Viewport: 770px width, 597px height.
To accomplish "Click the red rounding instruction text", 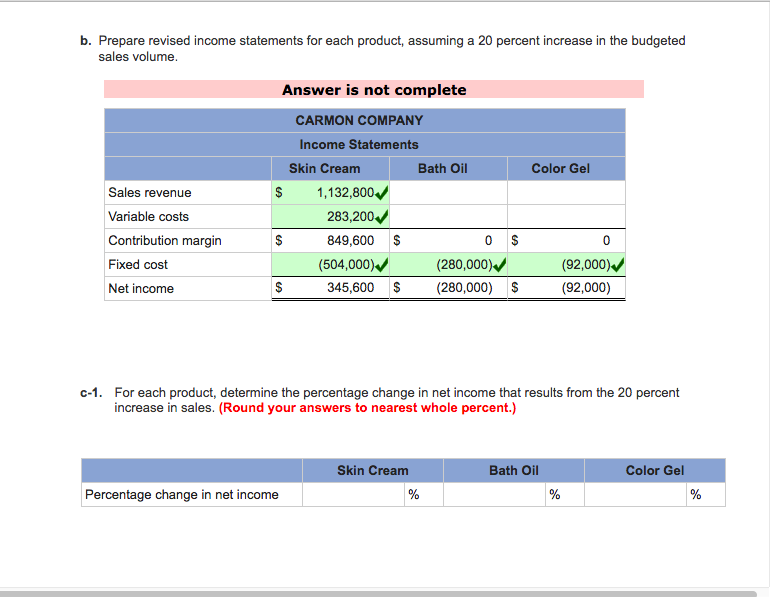I will (367, 408).
